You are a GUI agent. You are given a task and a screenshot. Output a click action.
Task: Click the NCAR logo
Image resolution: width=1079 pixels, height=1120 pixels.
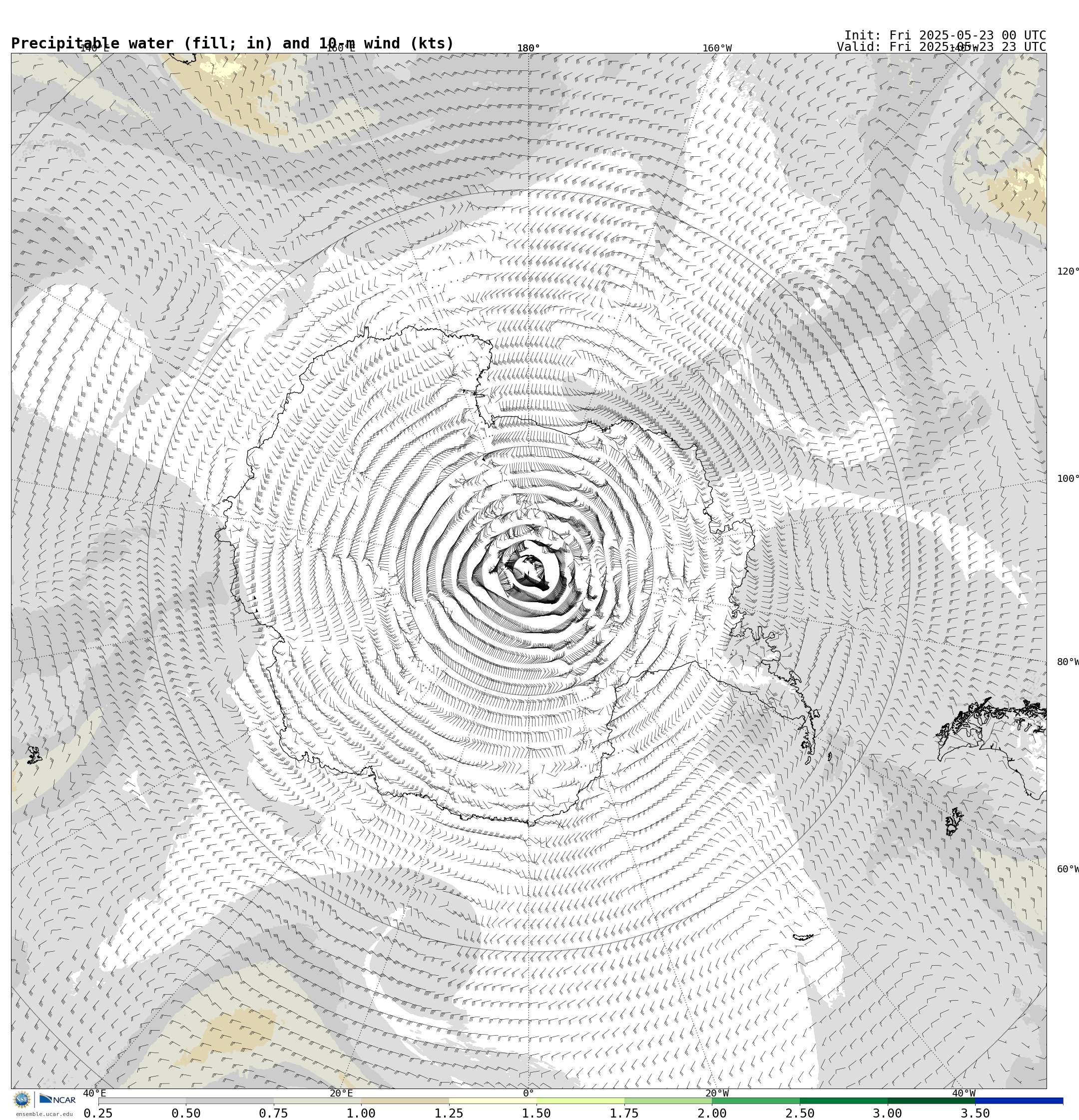pyautogui.click(x=57, y=1099)
